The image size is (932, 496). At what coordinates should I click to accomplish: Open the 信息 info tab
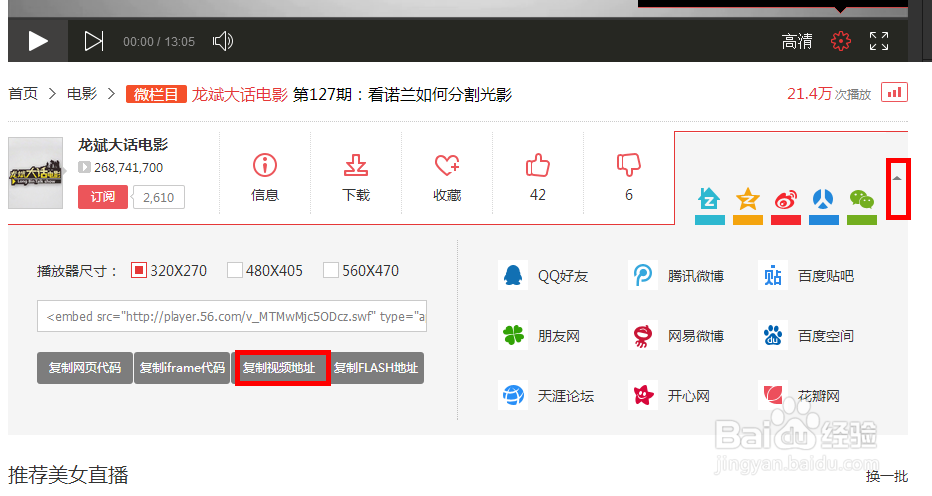click(265, 177)
